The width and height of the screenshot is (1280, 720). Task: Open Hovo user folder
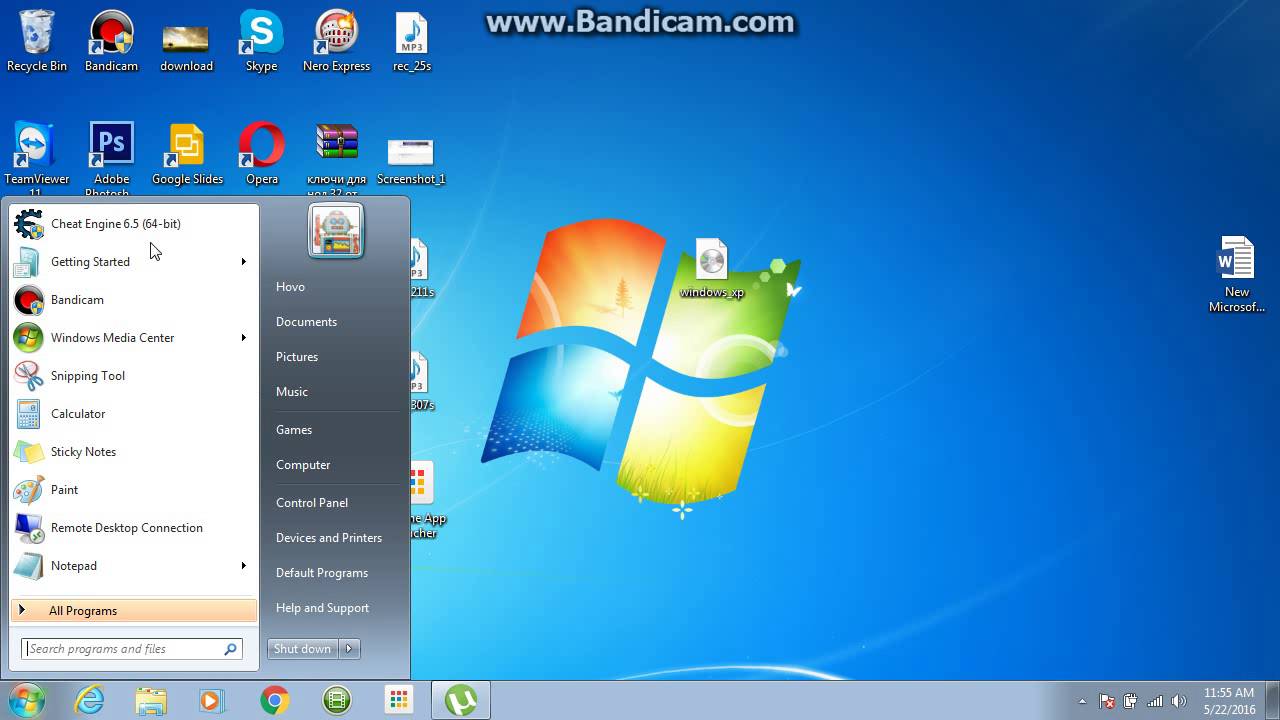290,287
